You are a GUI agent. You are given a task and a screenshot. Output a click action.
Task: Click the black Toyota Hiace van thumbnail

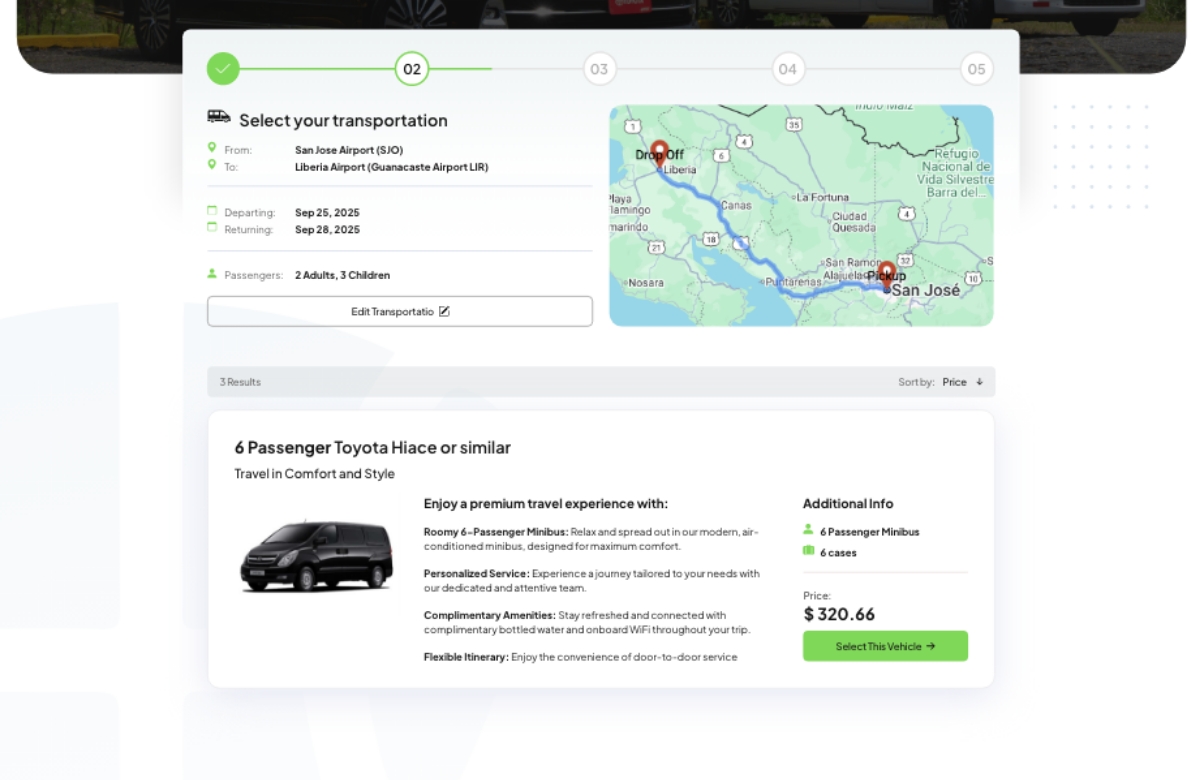[x=317, y=556]
